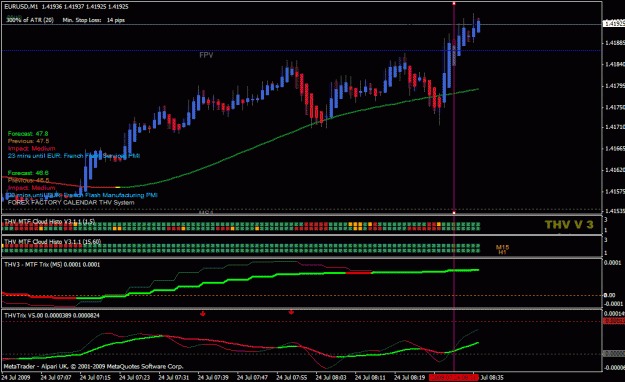Click the EURUSD,M1 chart header text

pos(67,7)
